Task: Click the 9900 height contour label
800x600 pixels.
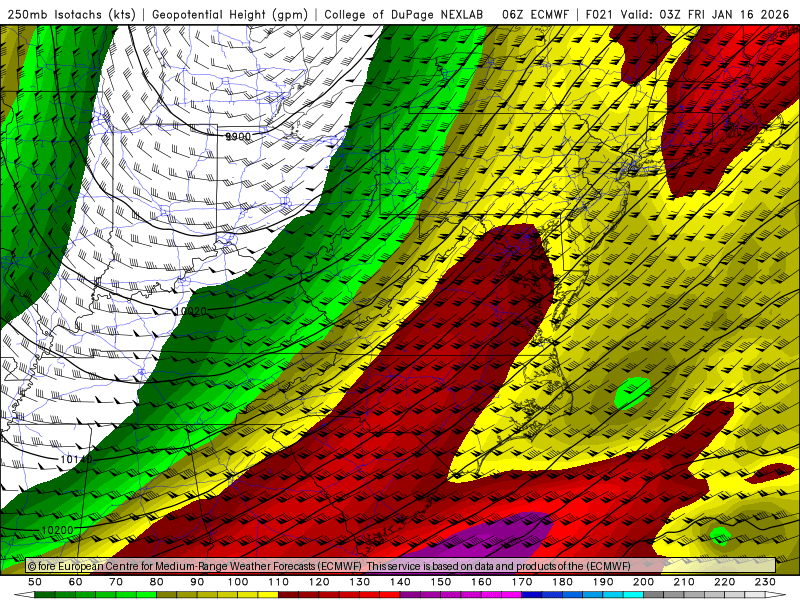Action: [x=238, y=137]
